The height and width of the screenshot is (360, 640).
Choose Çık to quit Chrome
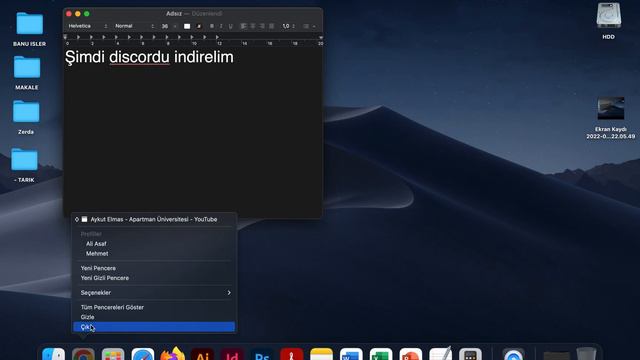(154, 327)
